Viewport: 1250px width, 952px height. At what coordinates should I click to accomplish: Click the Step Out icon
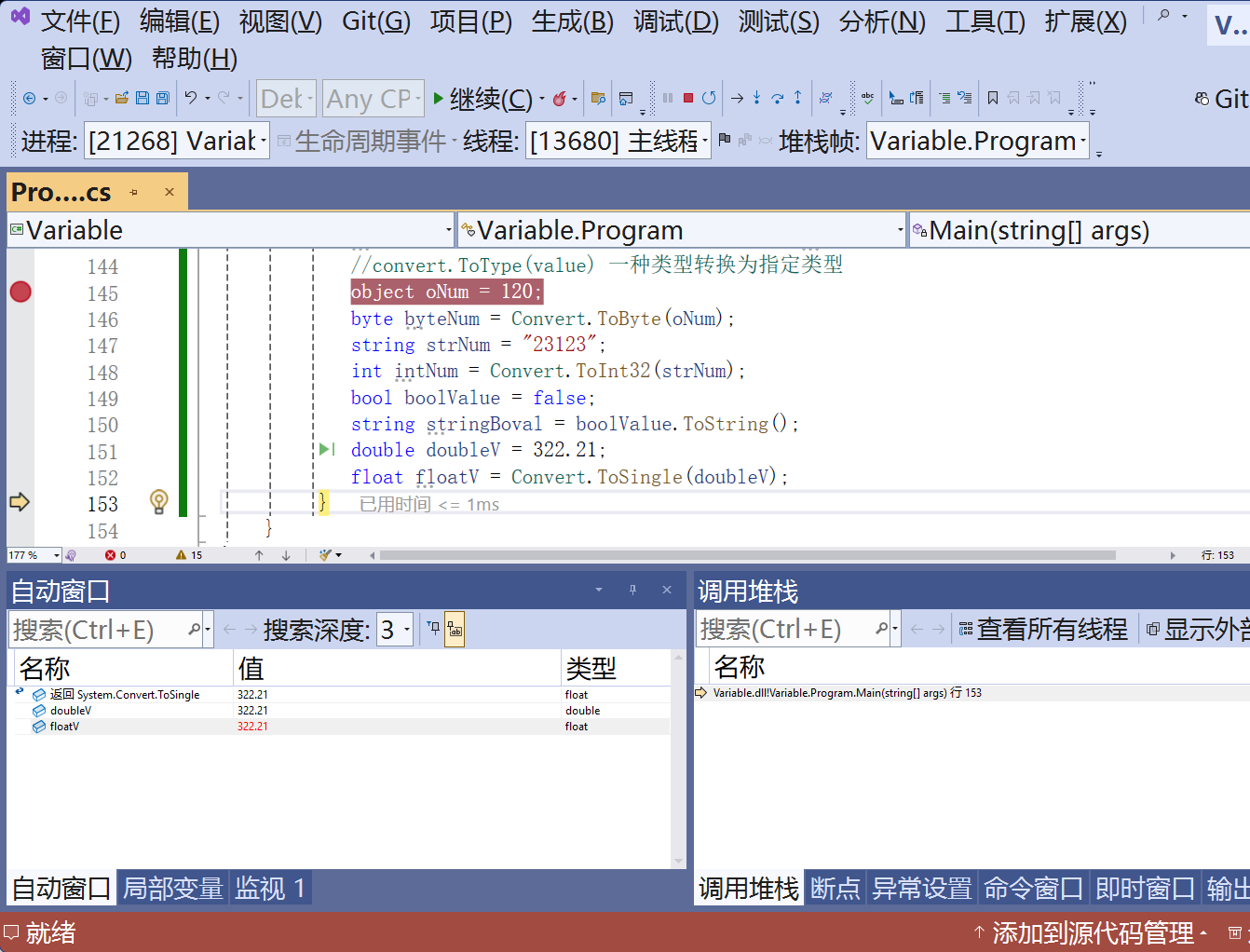(x=798, y=97)
